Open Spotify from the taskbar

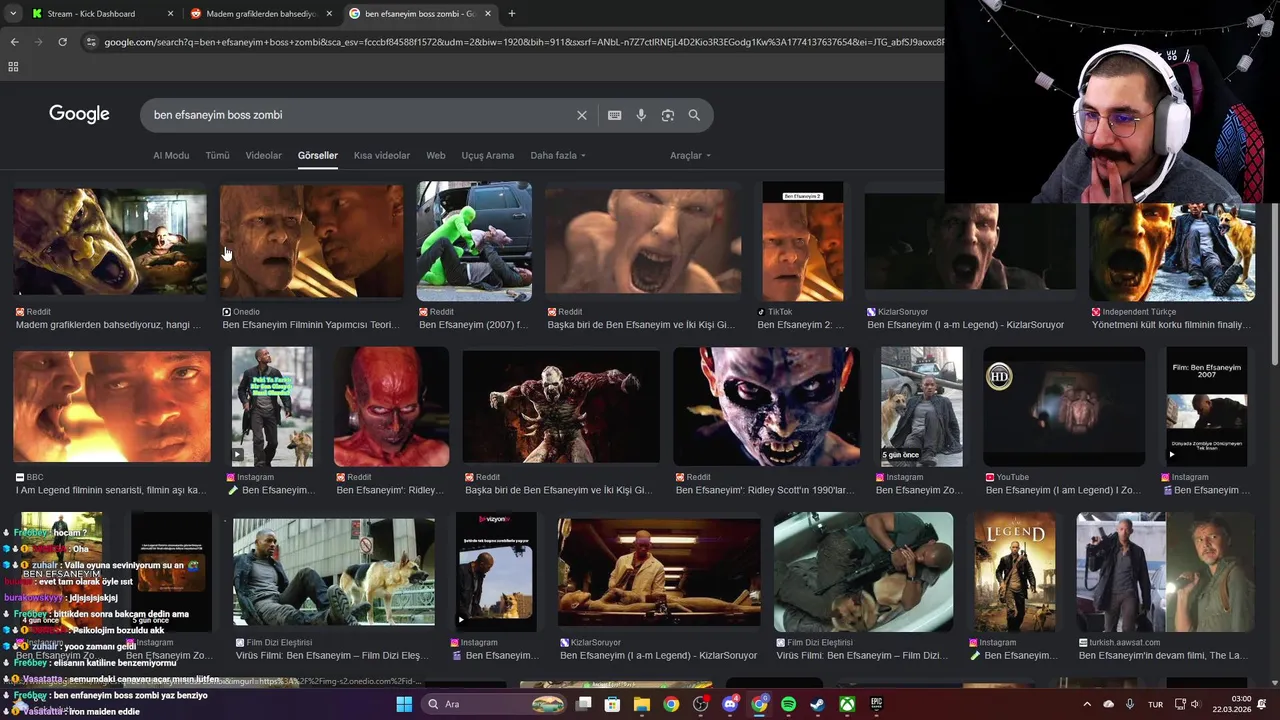788,704
